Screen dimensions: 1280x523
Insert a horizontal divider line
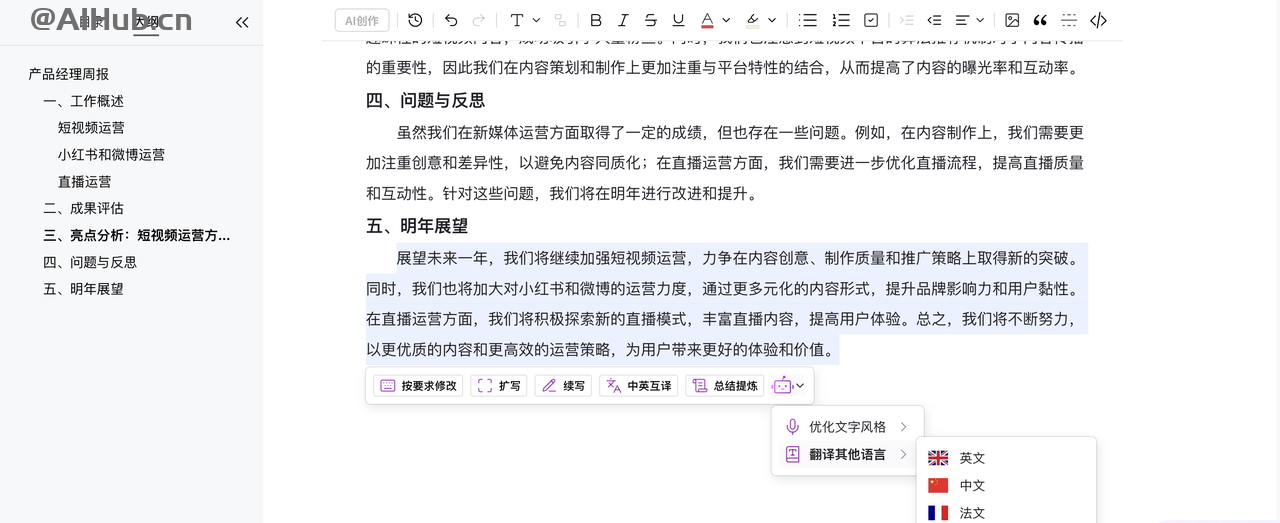point(1069,20)
